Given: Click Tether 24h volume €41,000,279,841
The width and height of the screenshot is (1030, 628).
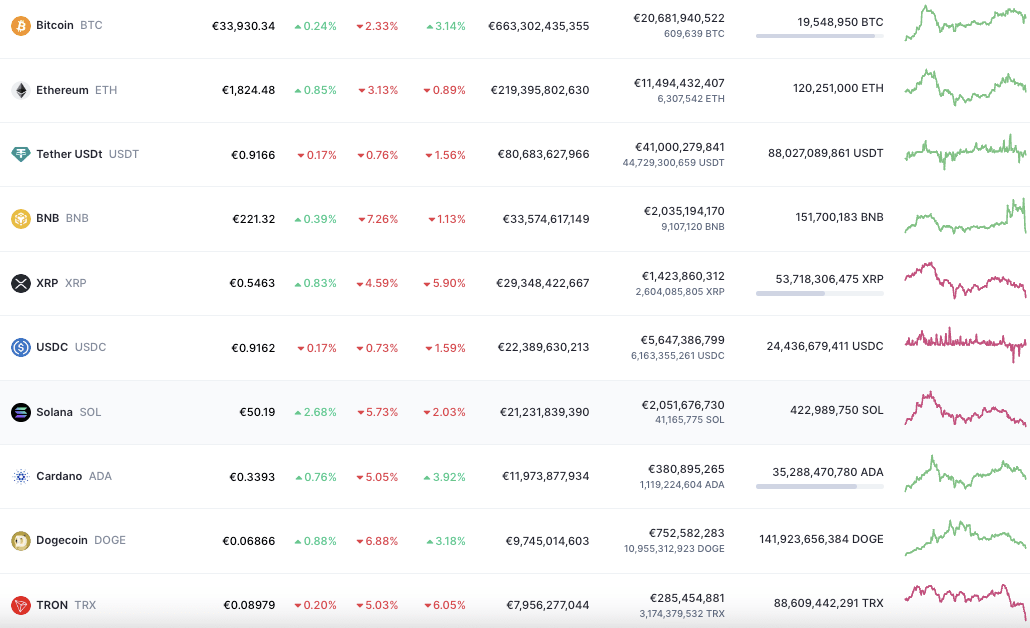Looking at the screenshot, I should click(x=680, y=147).
